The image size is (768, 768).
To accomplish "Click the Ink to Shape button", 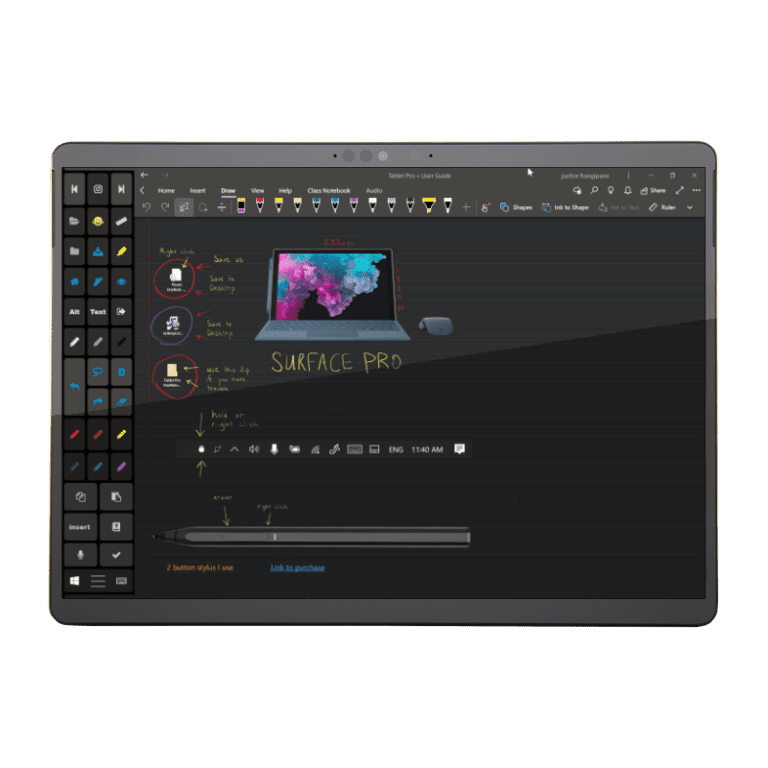I will (x=565, y=207).
